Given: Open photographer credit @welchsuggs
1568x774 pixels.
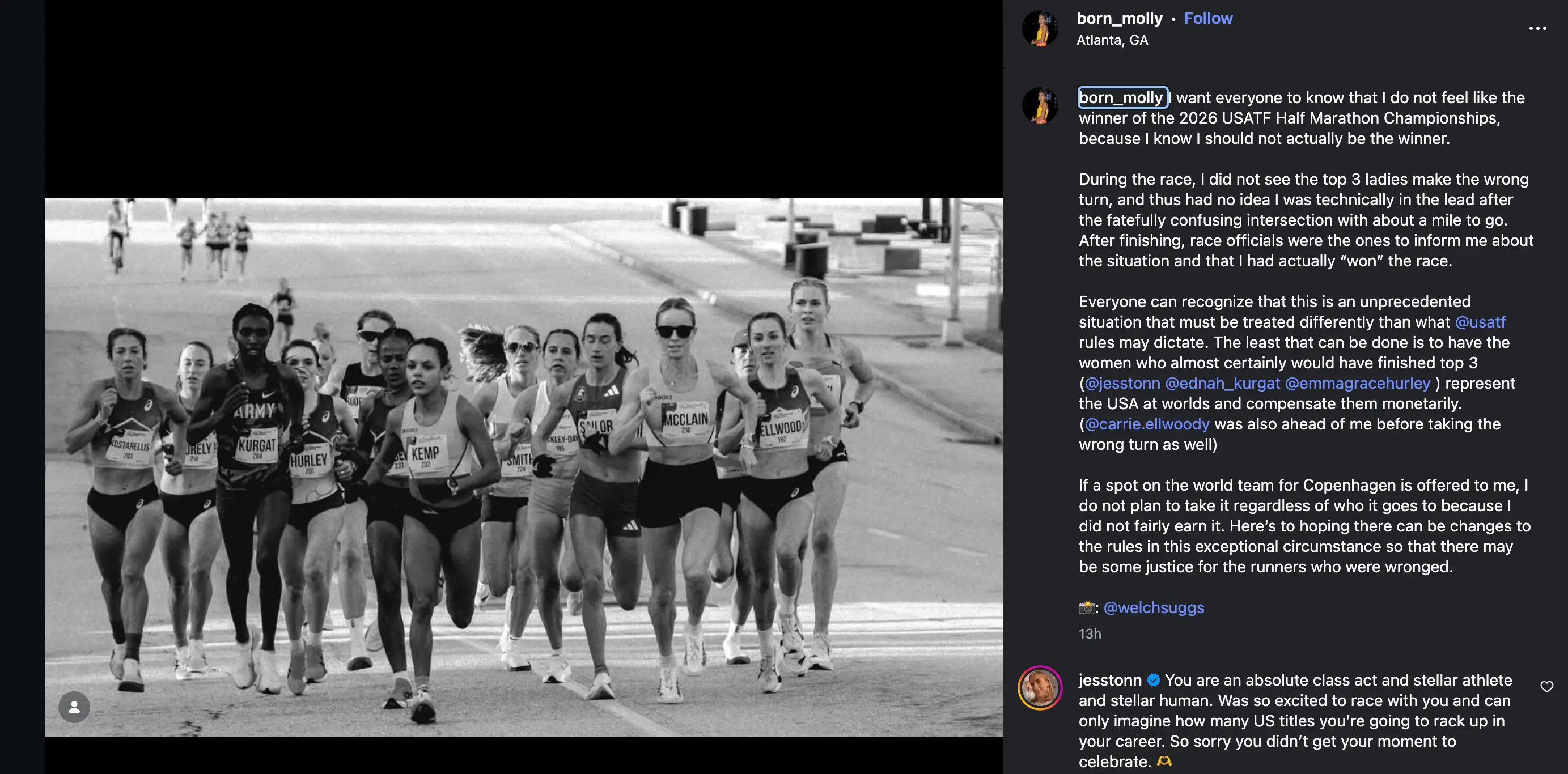Looking at the screenshot, I should [x=1154, y=608].
